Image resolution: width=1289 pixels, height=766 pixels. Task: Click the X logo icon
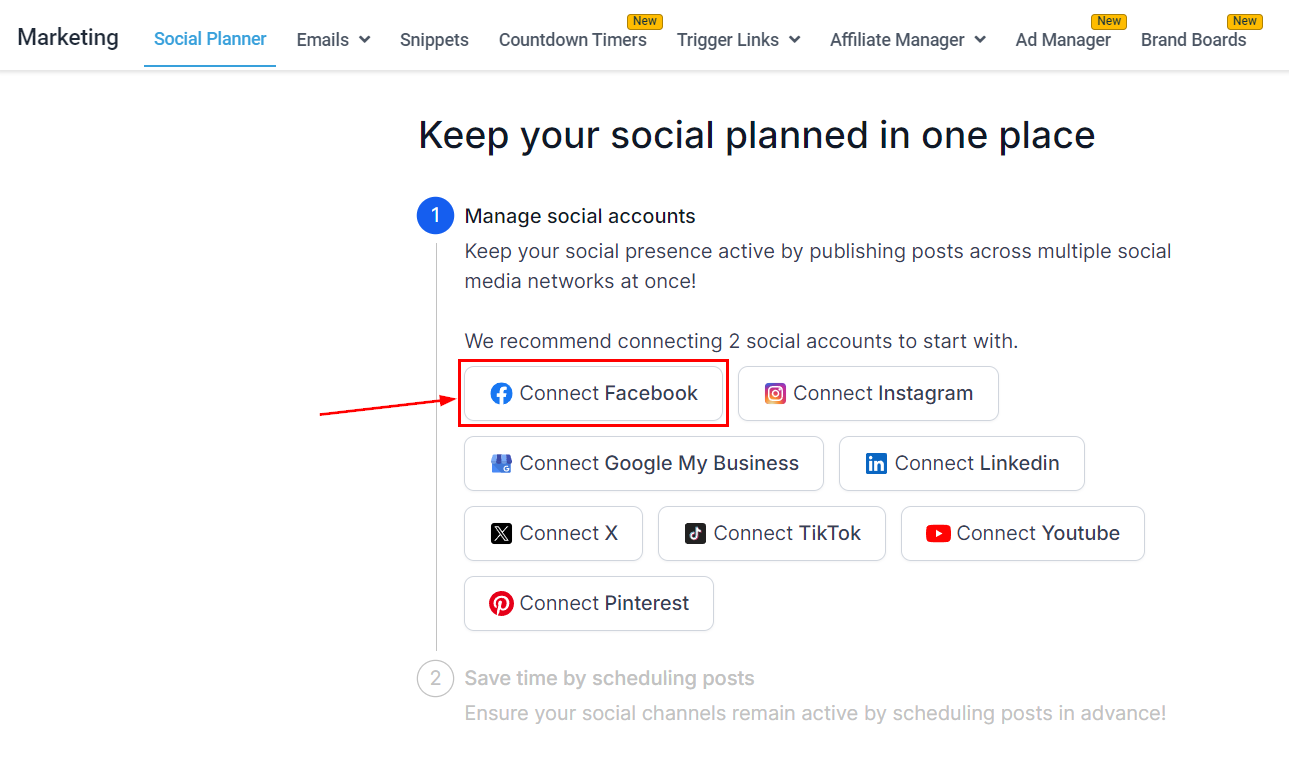[501, 534]
